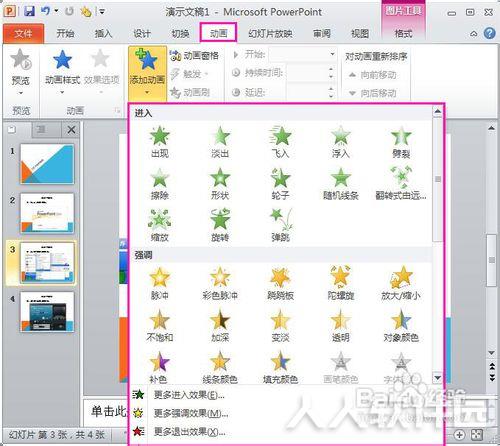The height and width of the screenshot is (446, 500).
Task: Switch to the 切换 Transitions tab
Action: [x=180, y=34]
